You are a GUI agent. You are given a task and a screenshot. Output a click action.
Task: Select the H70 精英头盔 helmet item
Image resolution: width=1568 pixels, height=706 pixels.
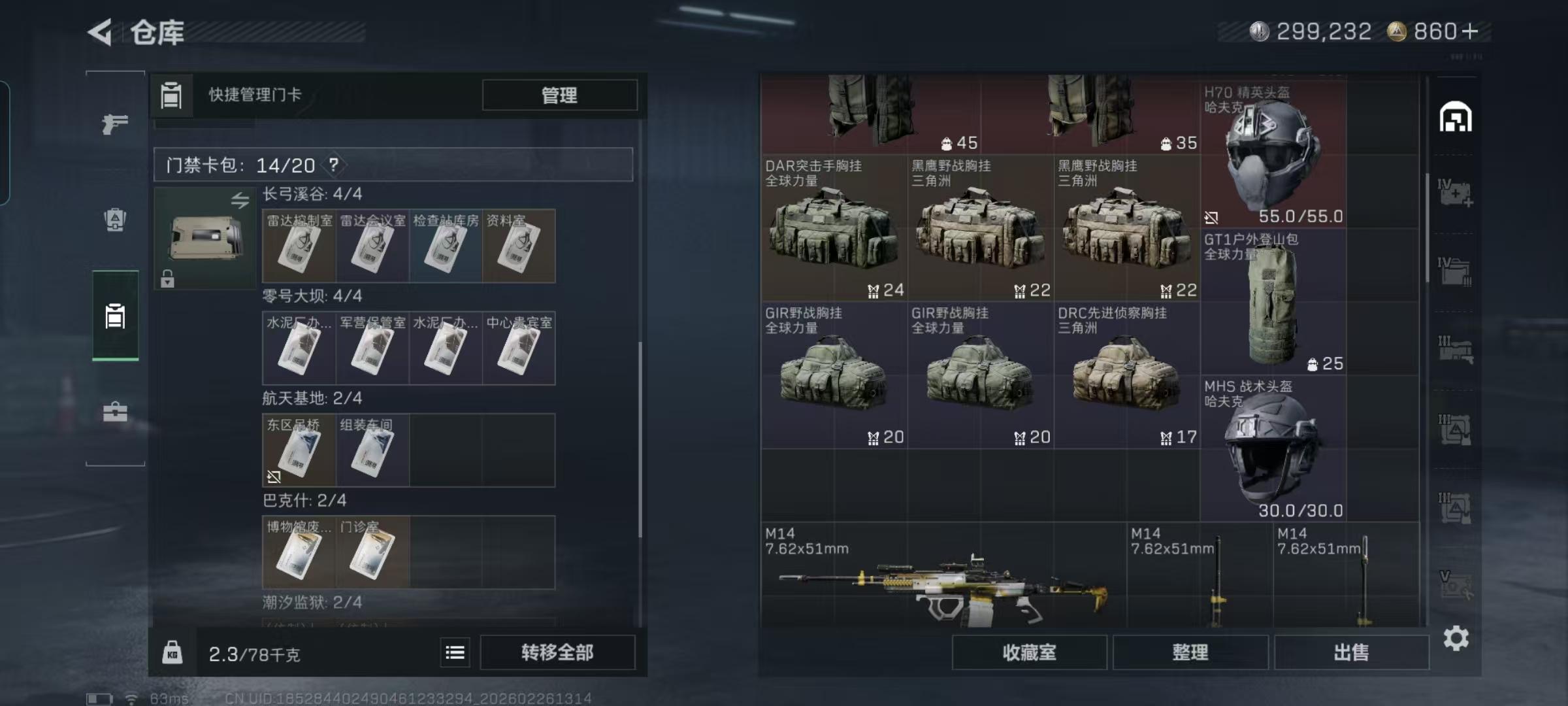point(1273,154)
